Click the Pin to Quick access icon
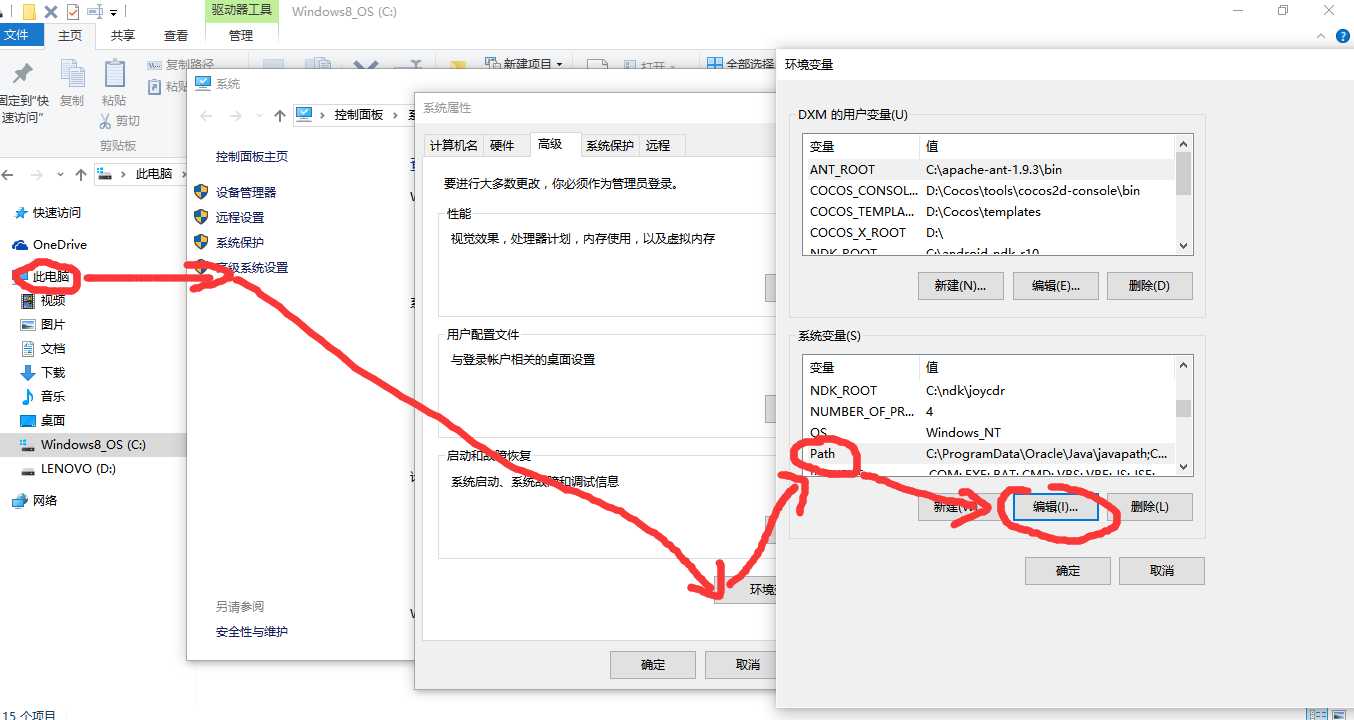This screenshot has height=720, width=1354. pos(22,73)
